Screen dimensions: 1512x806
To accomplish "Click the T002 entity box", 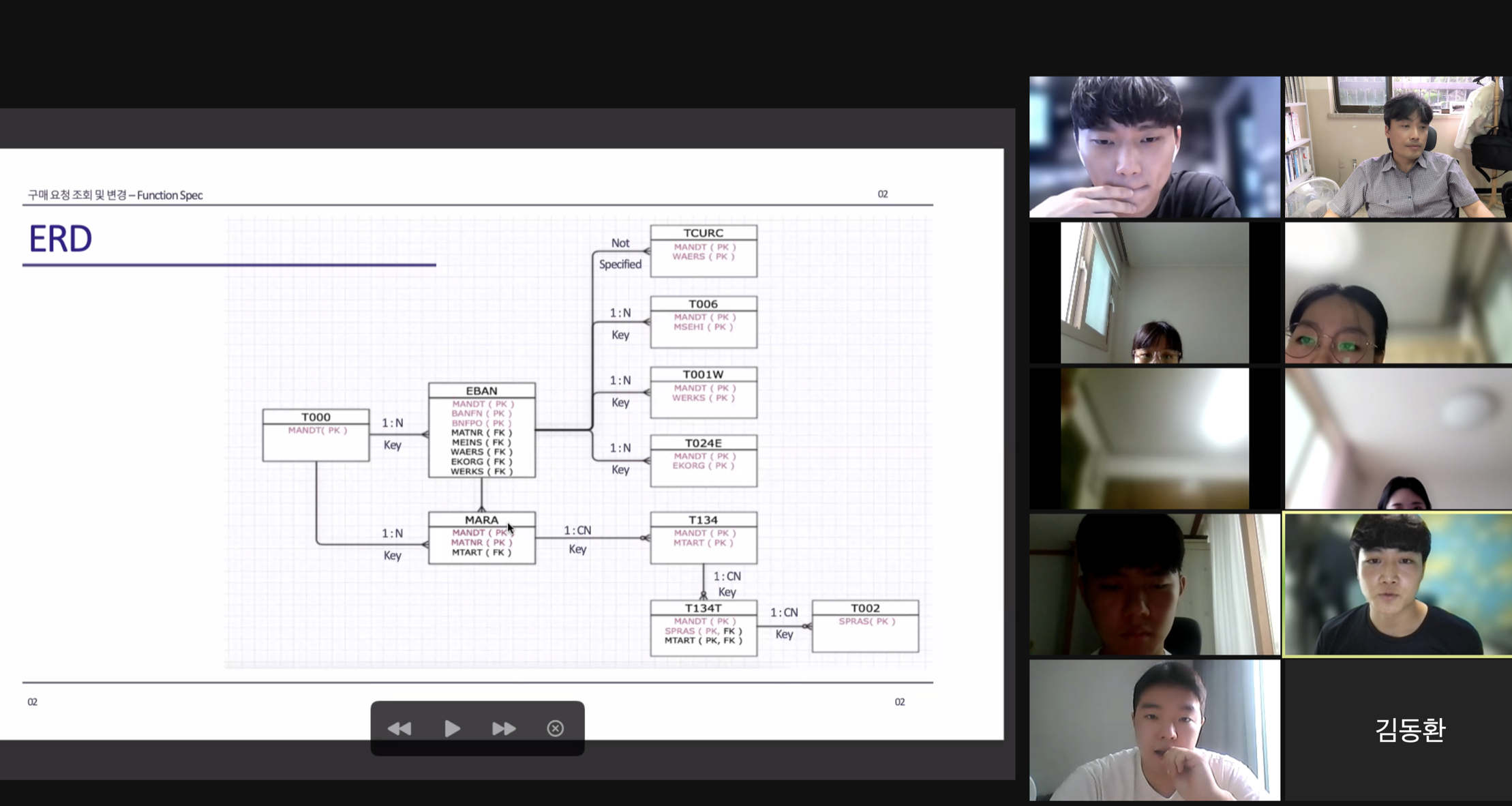I will pyautogui.click(x=864, y=625).
